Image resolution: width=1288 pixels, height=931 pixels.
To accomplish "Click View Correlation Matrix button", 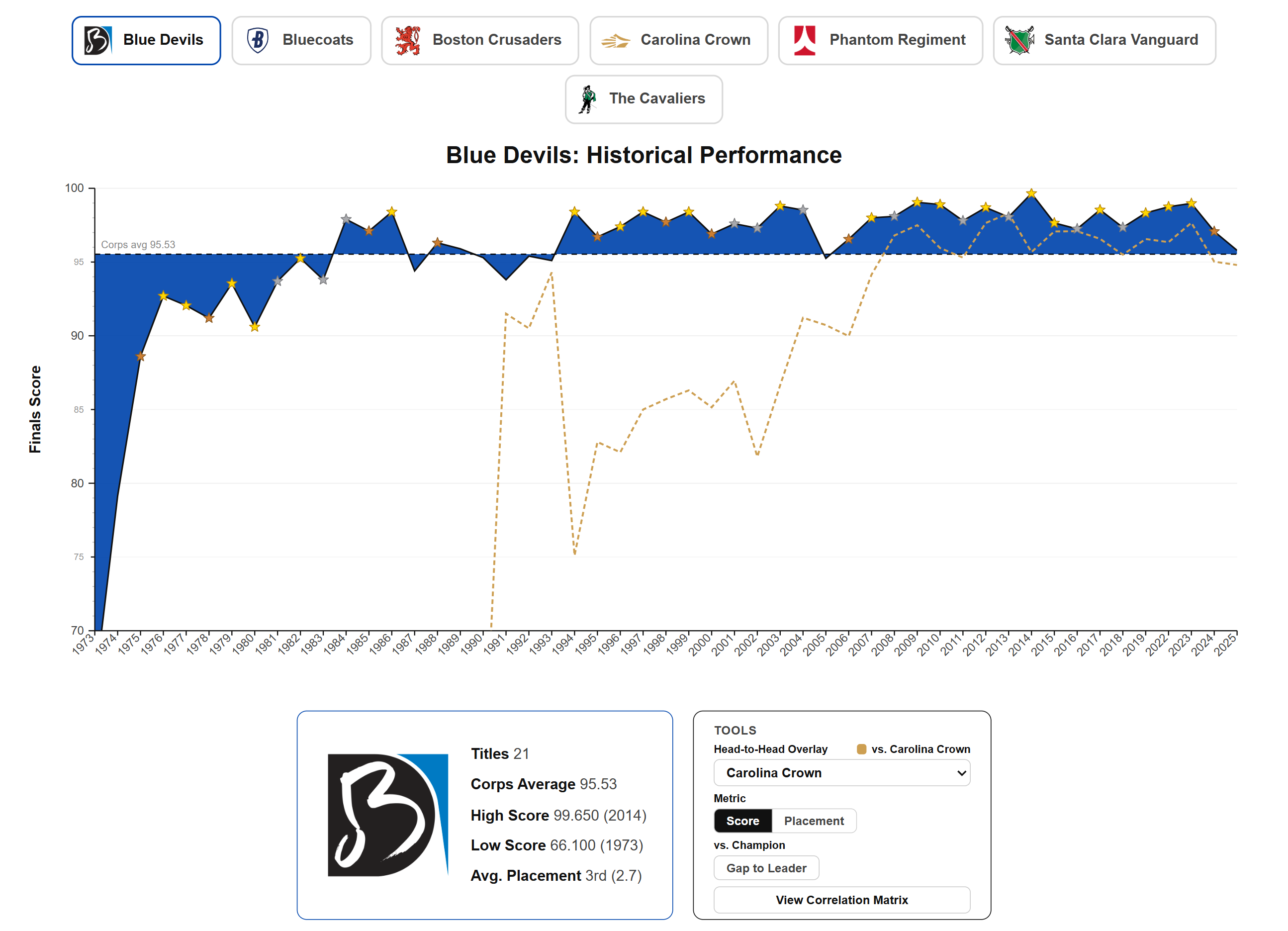I will point(841,900).
